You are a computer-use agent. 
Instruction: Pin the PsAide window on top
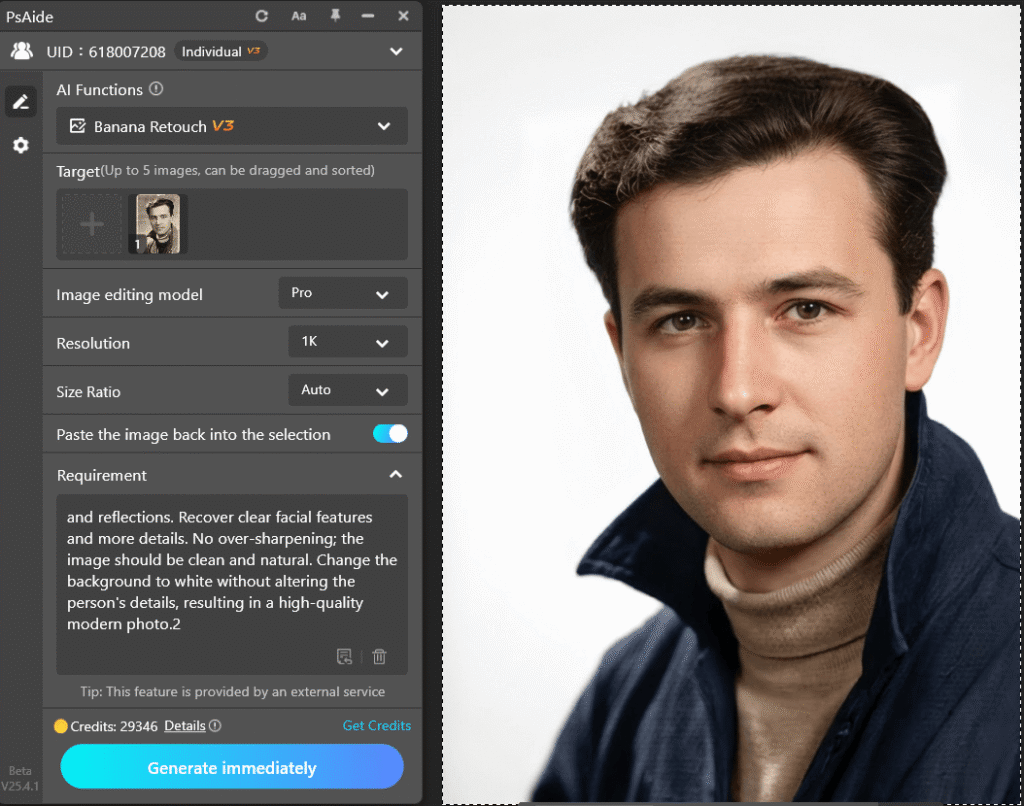tap(336, 16)
